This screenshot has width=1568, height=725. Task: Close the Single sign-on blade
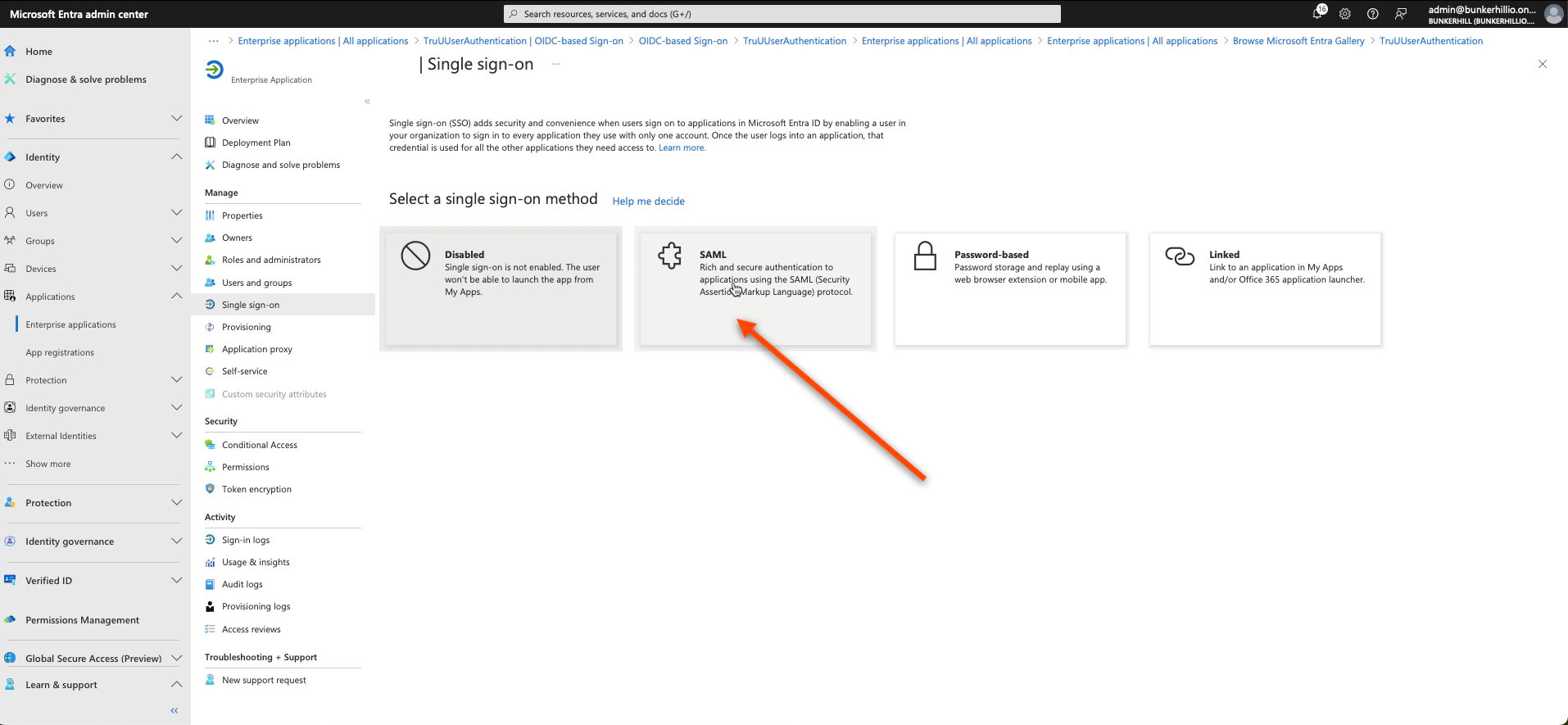point(1542,64)
